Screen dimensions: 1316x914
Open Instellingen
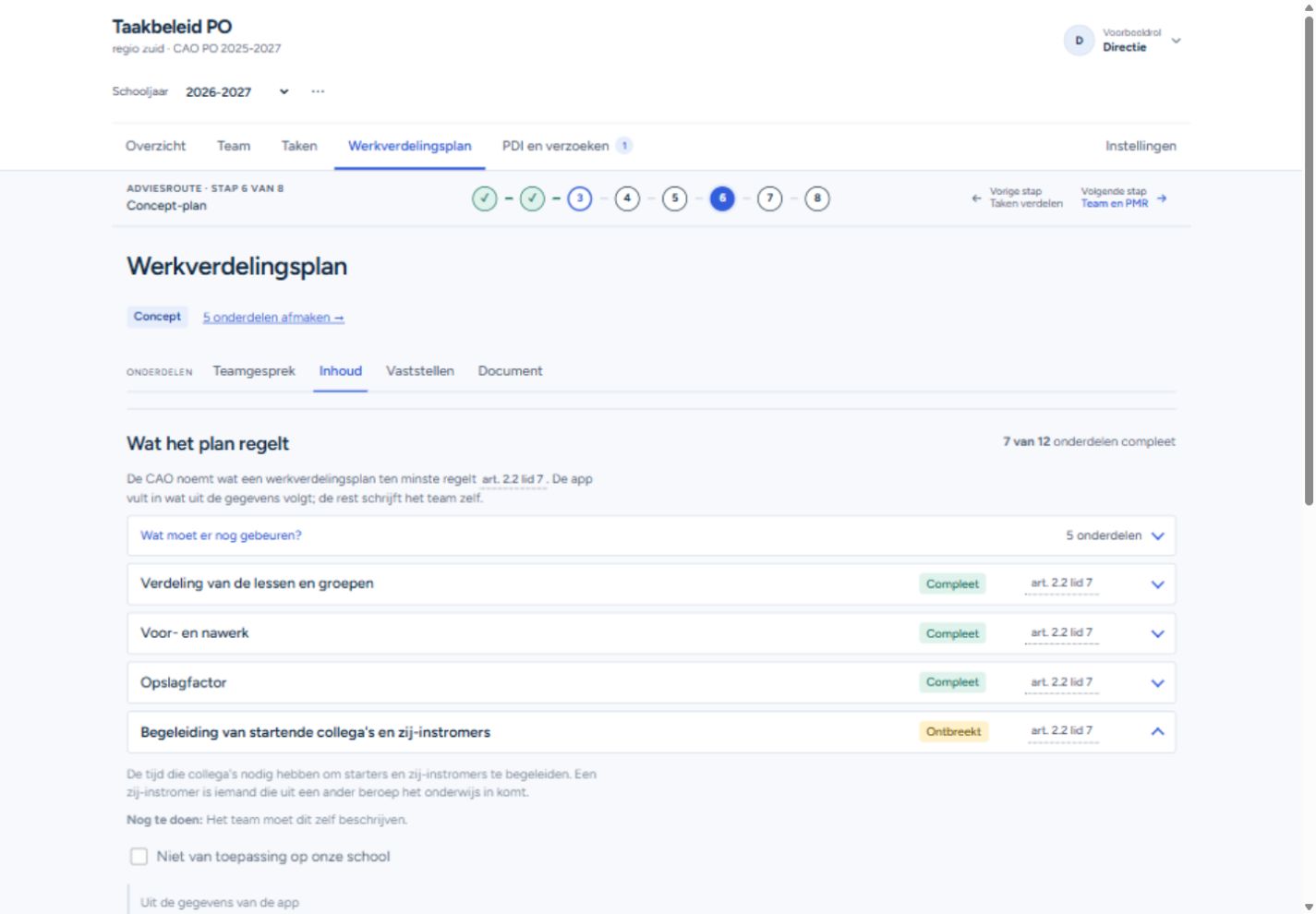click(x=1141, y=146)
